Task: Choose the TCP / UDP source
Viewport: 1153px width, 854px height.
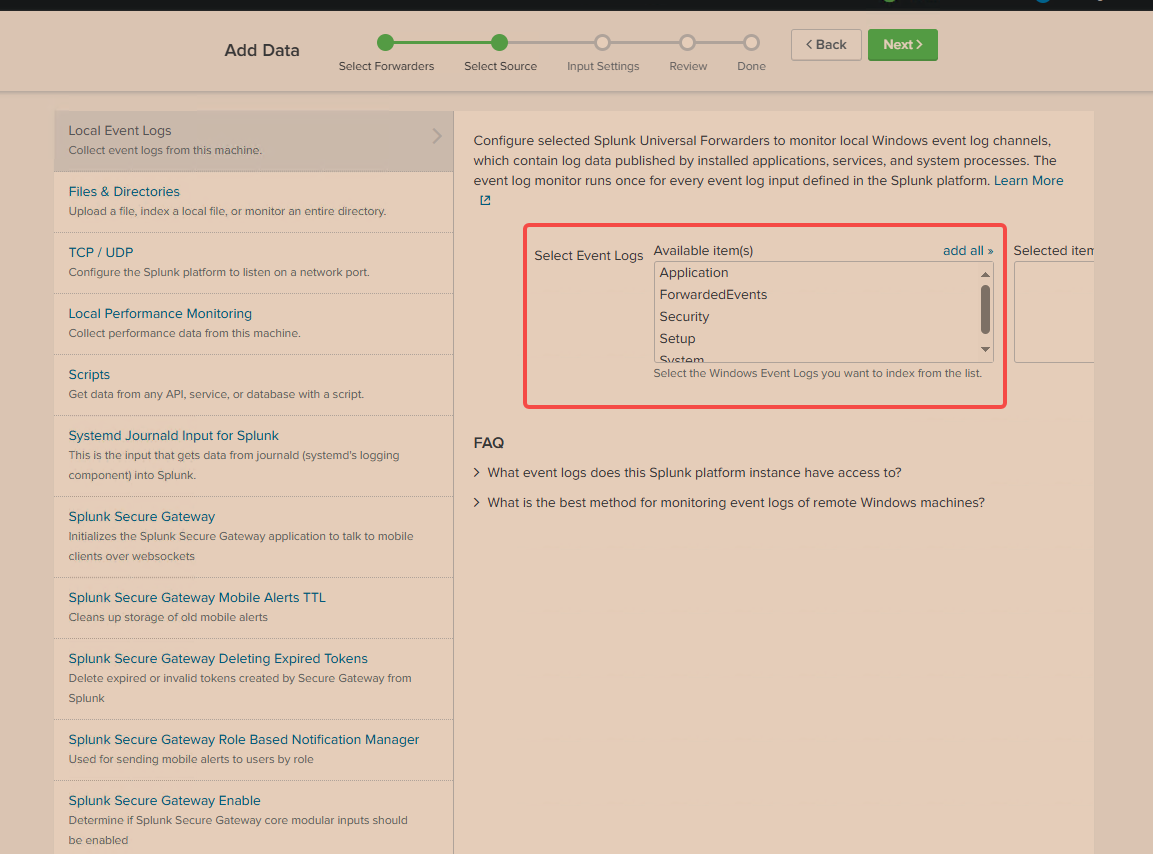Action: click(x=254, y=263)
